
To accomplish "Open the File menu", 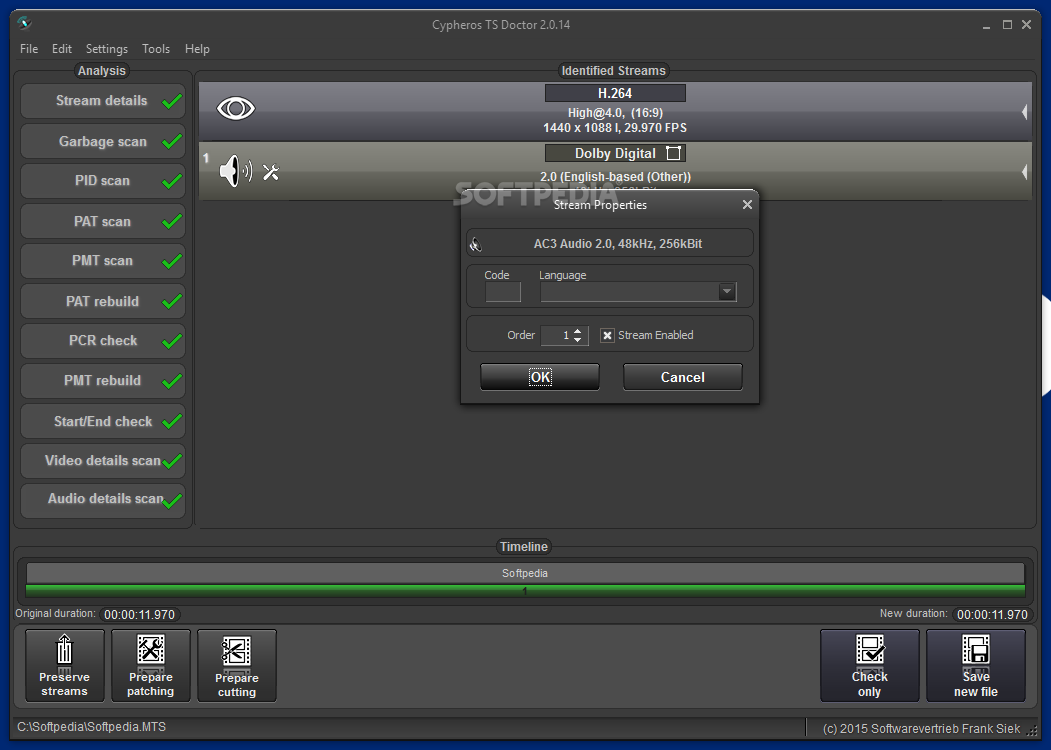I will click(29, 49).
